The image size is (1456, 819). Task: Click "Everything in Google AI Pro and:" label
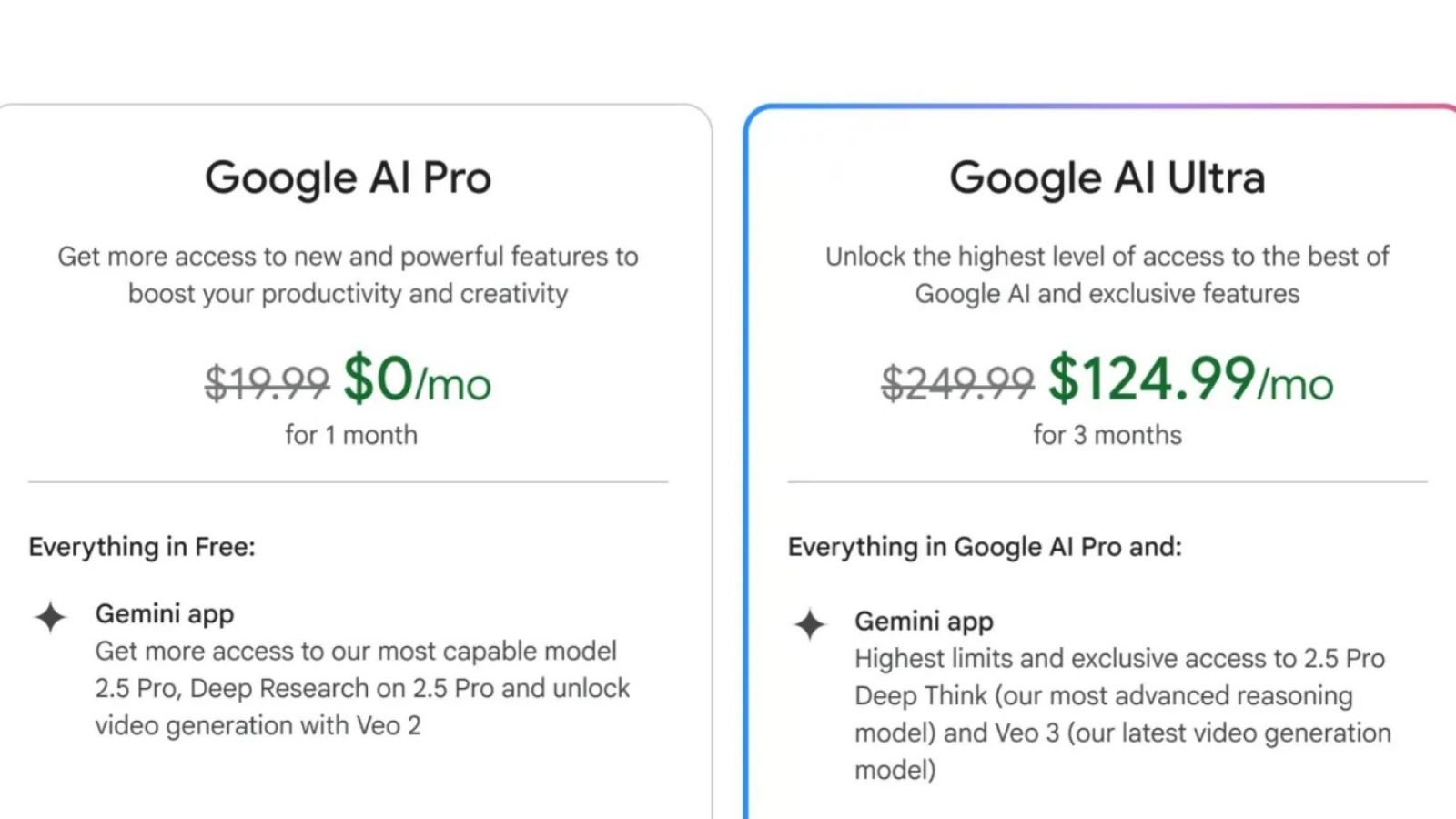point(985,547)
